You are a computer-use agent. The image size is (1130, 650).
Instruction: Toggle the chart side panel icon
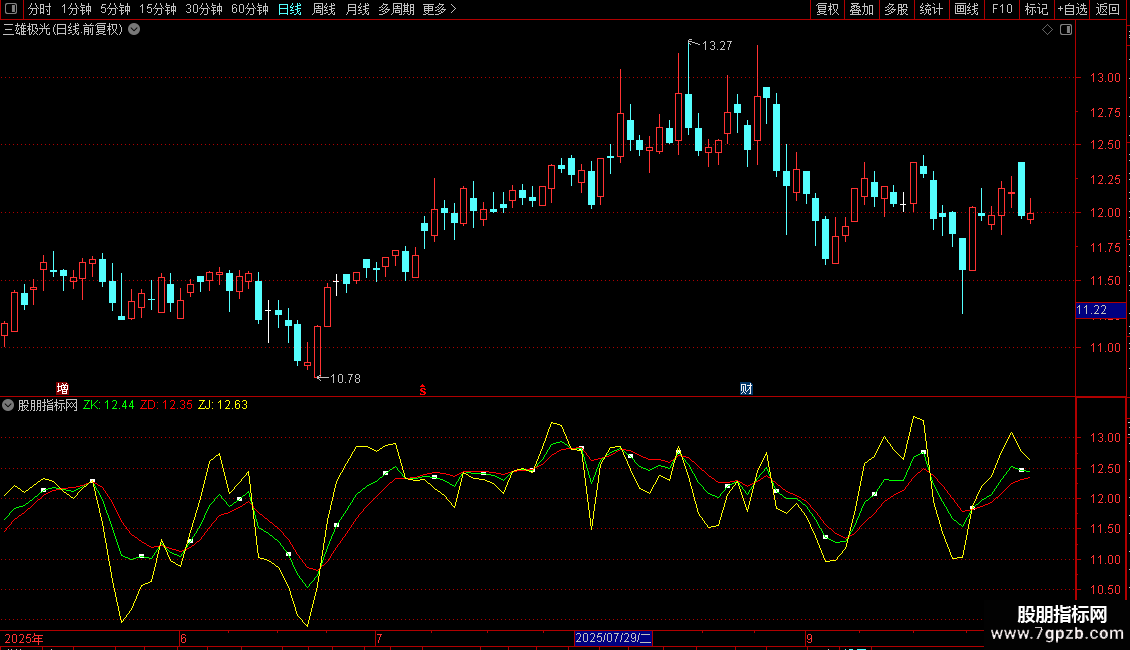point(1066,30)
